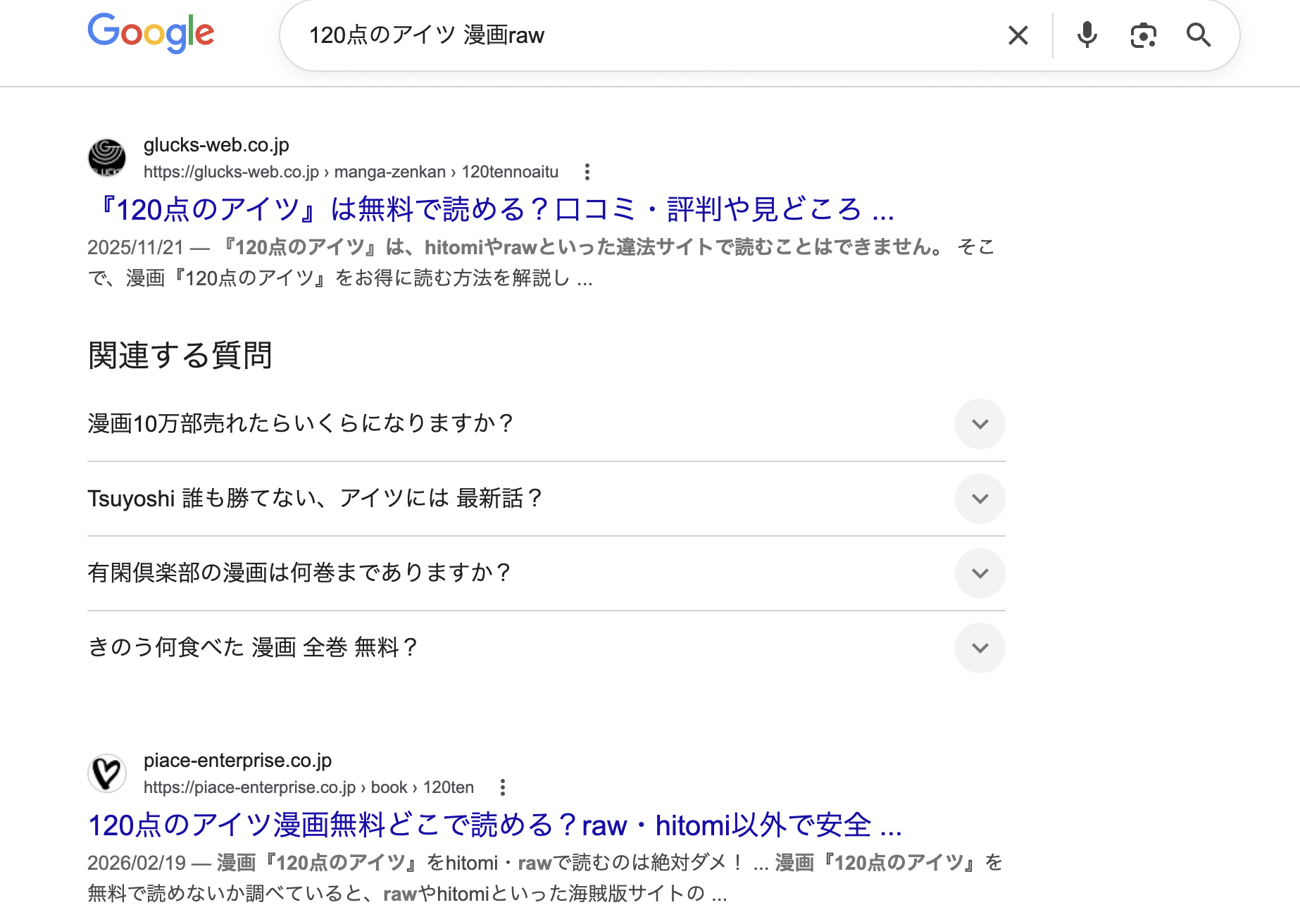Clear the search query with the X icon
Image resolution: width=1300 pixels, height=924 pixels.
tap(1018, 35)
